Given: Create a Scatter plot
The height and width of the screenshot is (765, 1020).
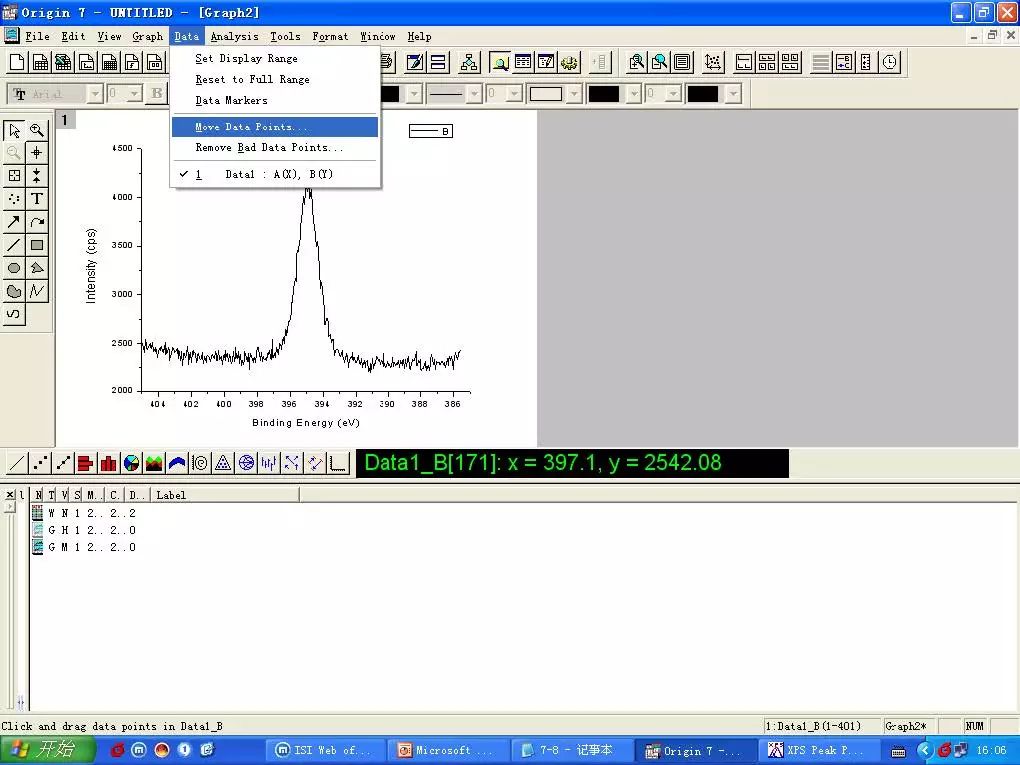Looking at the screenshot, I should (x=40, y=463).
